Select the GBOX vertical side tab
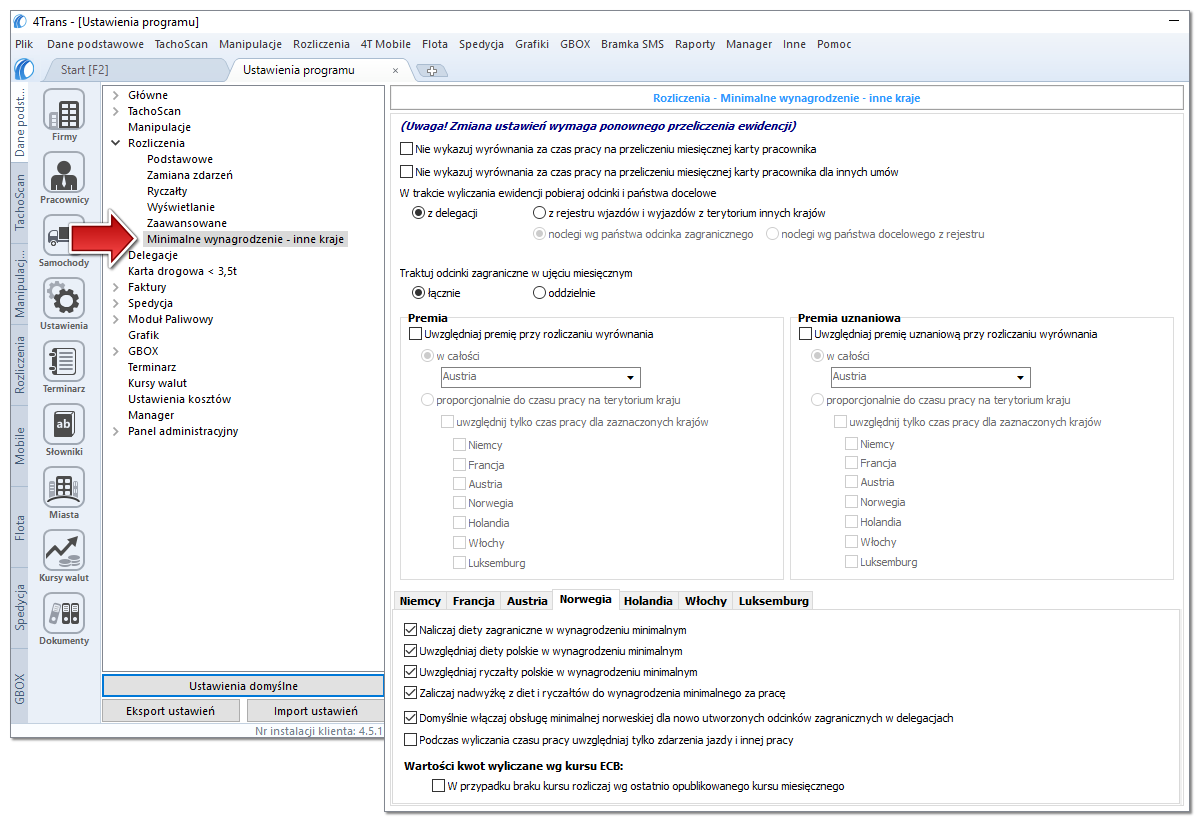The width and height of the screenshot is (1200, 822). [x=20, y=689]
